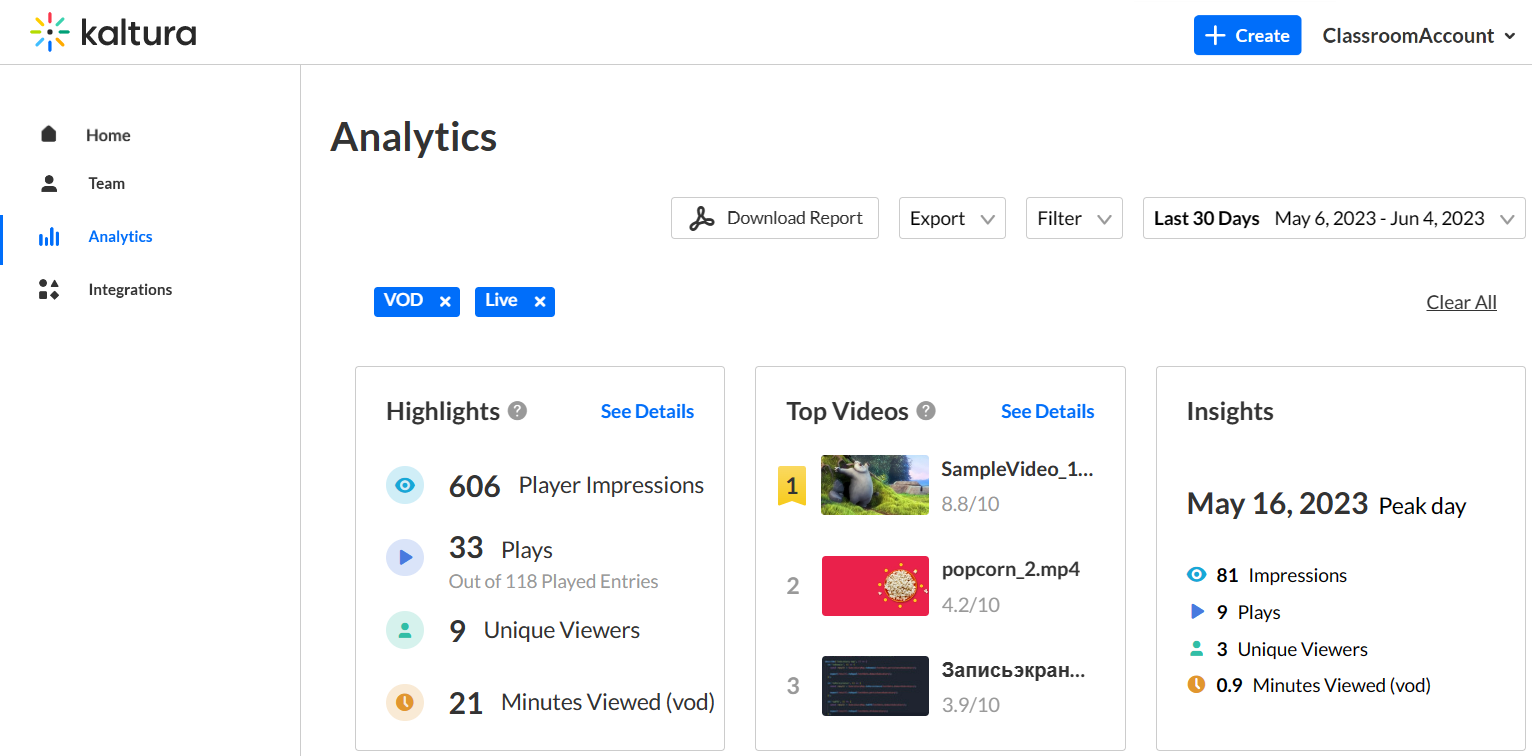Click the Home house icon in sidebar
The height and width of the screenshot is (756, 1532).
pyautogui.click(x=48, y=134)
